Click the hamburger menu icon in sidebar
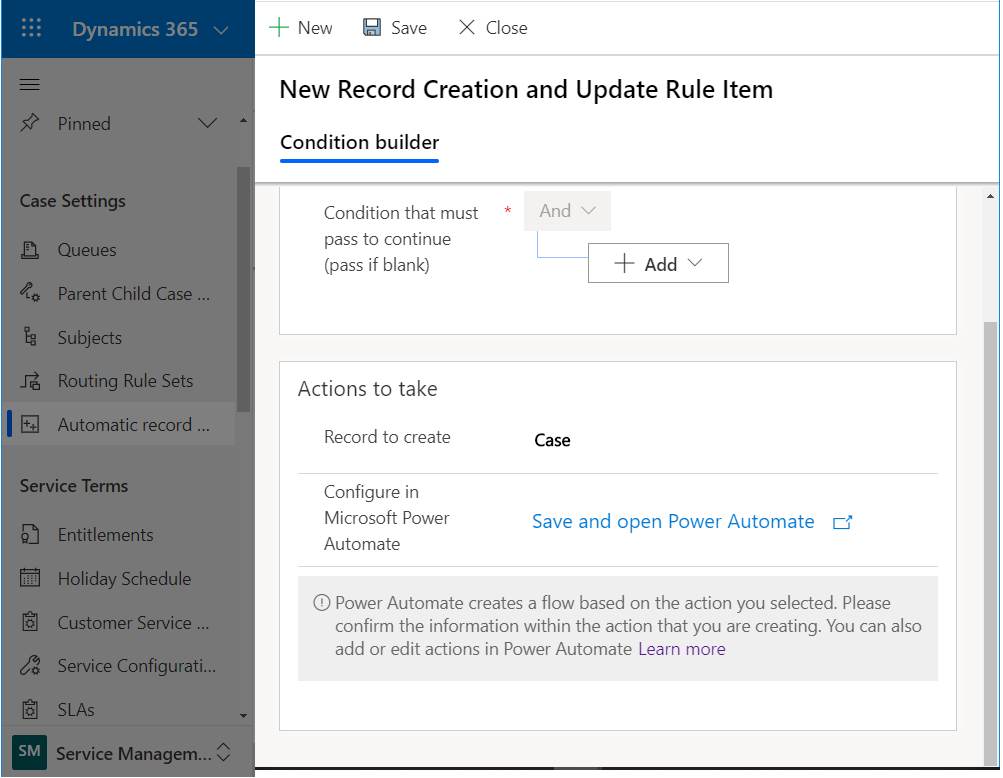The height and width of the screenshot is (778, 1003). pos(30,85)
